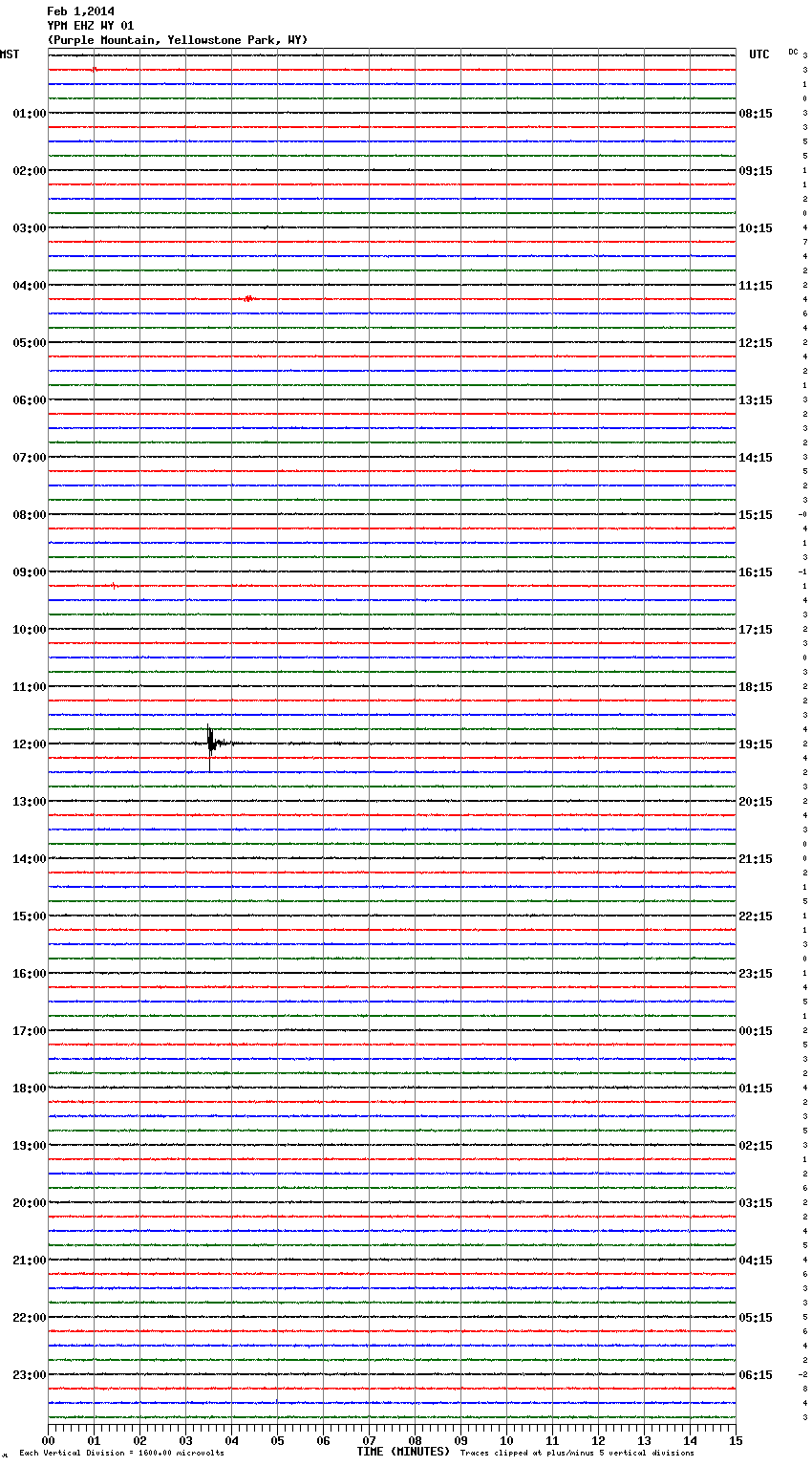Select the 12:00 MST time label
812x1466 pixels.
tap(29, 744)
